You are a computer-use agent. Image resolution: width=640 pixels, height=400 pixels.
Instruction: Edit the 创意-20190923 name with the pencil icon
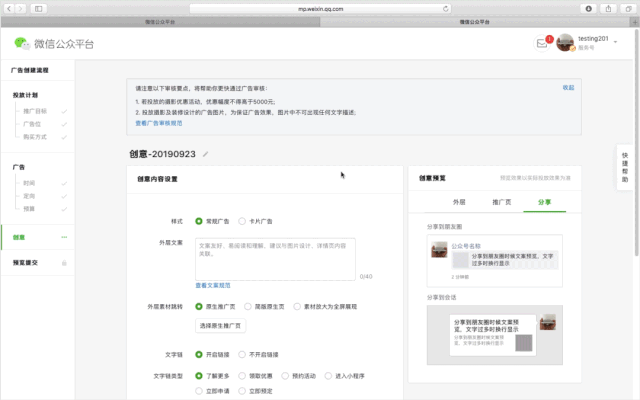click(x=206, y=154)
